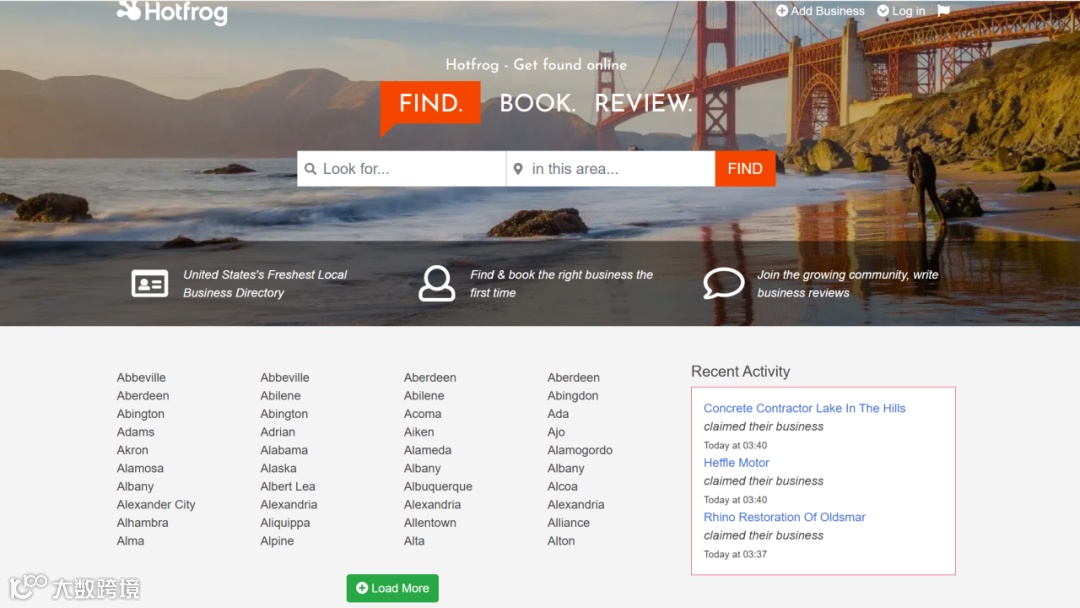The height and width of the screenshot is (608, 1080).
Task: Select Albuquerque in the city list
Action: (438, 487)
